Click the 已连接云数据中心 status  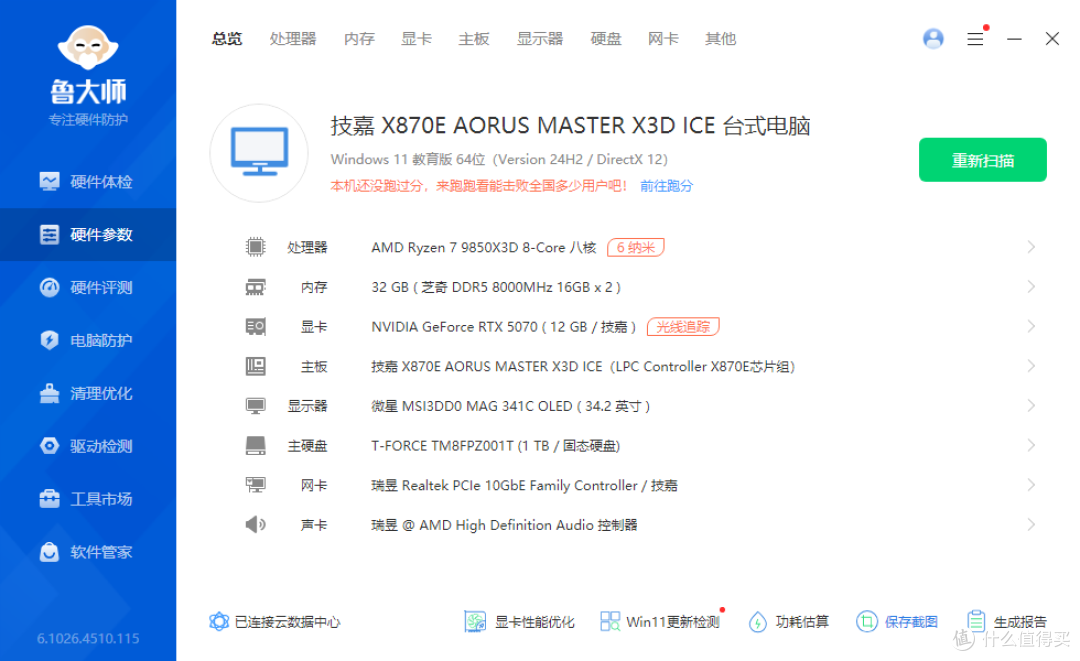(275, 622)
